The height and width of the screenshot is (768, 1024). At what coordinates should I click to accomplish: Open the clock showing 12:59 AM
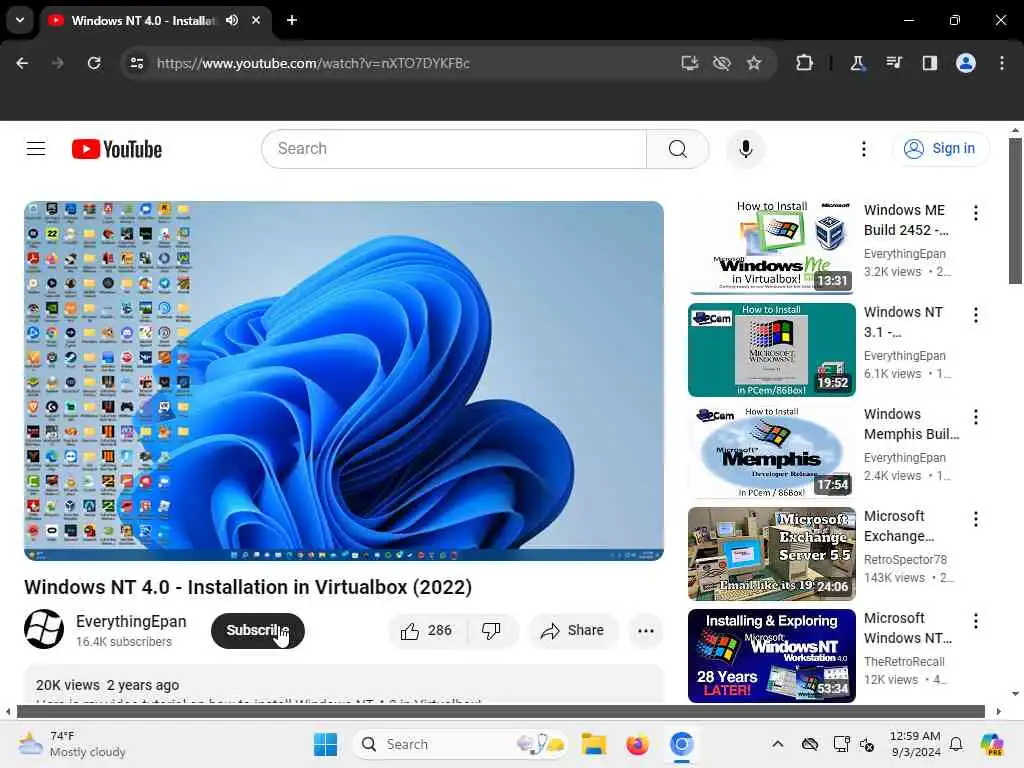tap(915, 744)
